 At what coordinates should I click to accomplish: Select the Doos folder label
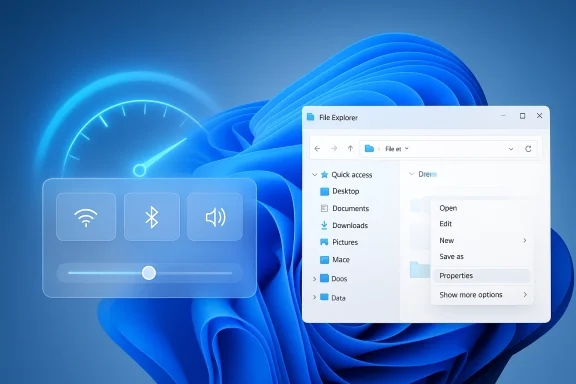(x=339, y=279)
